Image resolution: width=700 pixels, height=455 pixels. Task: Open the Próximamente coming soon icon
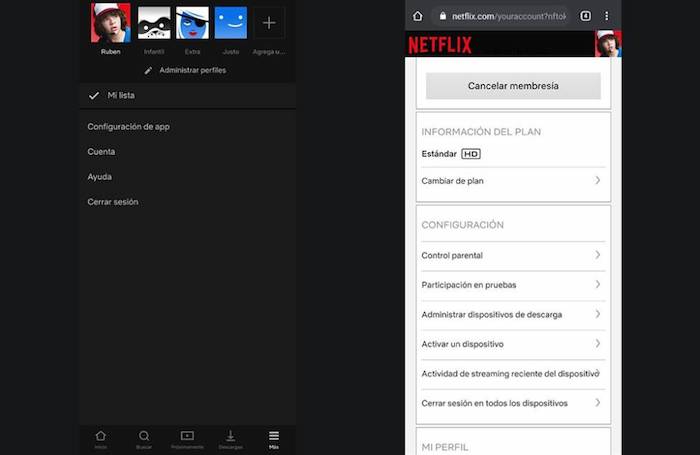187,437
